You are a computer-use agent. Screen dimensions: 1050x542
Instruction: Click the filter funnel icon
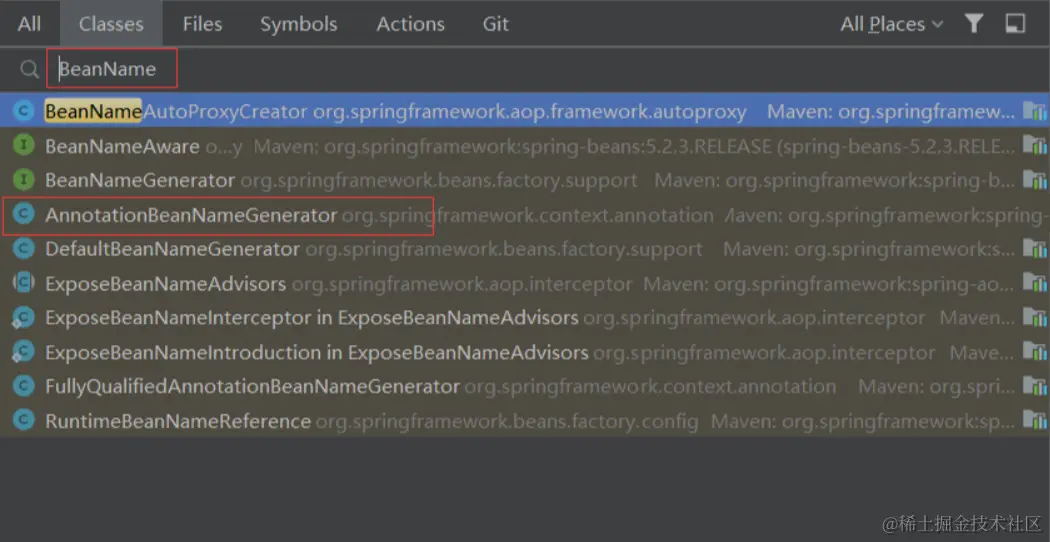point(974,24)
